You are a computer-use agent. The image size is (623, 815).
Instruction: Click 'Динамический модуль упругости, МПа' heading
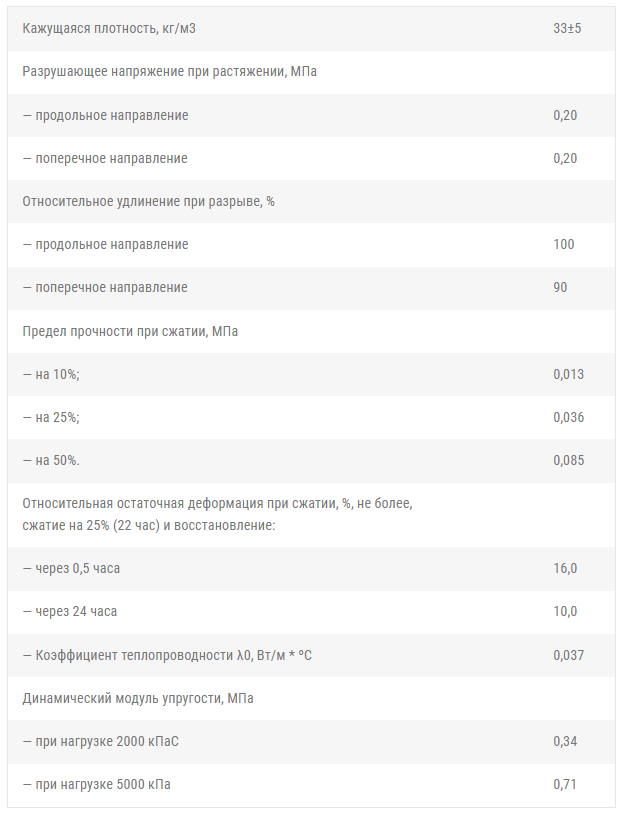(138, 698)
